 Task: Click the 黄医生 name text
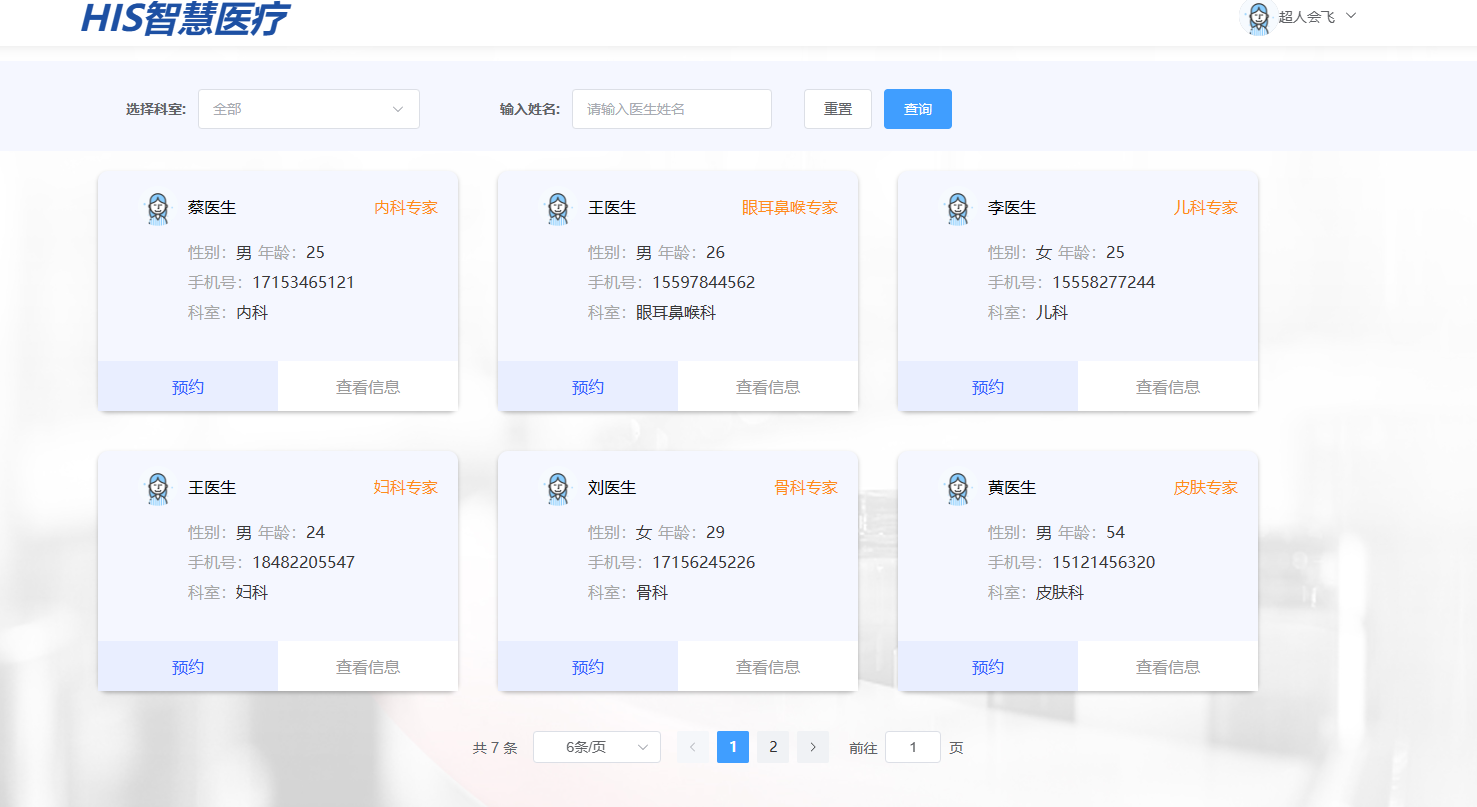(x=1012, y=488)
